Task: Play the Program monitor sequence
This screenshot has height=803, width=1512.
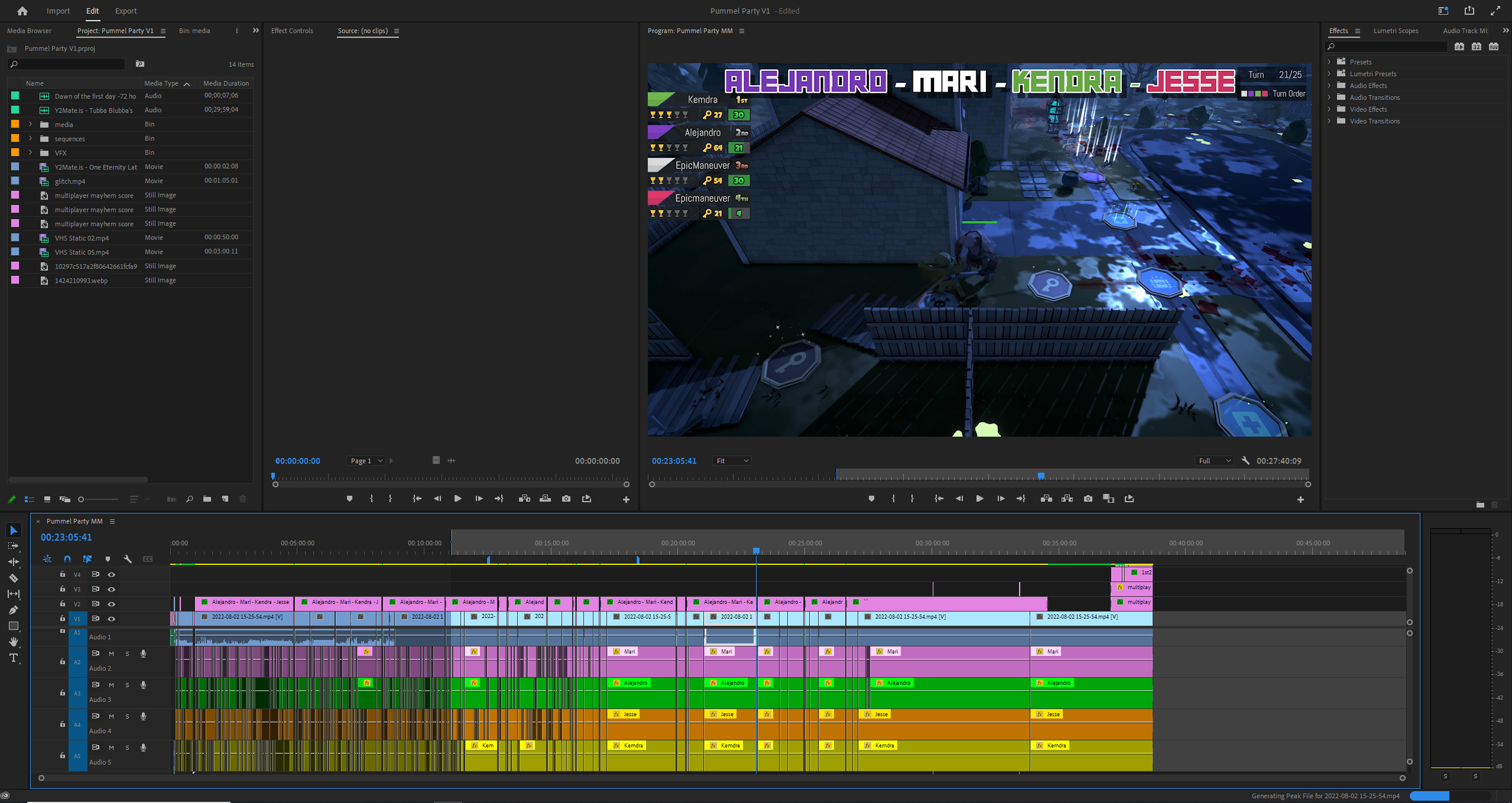Action: point(979,499)
